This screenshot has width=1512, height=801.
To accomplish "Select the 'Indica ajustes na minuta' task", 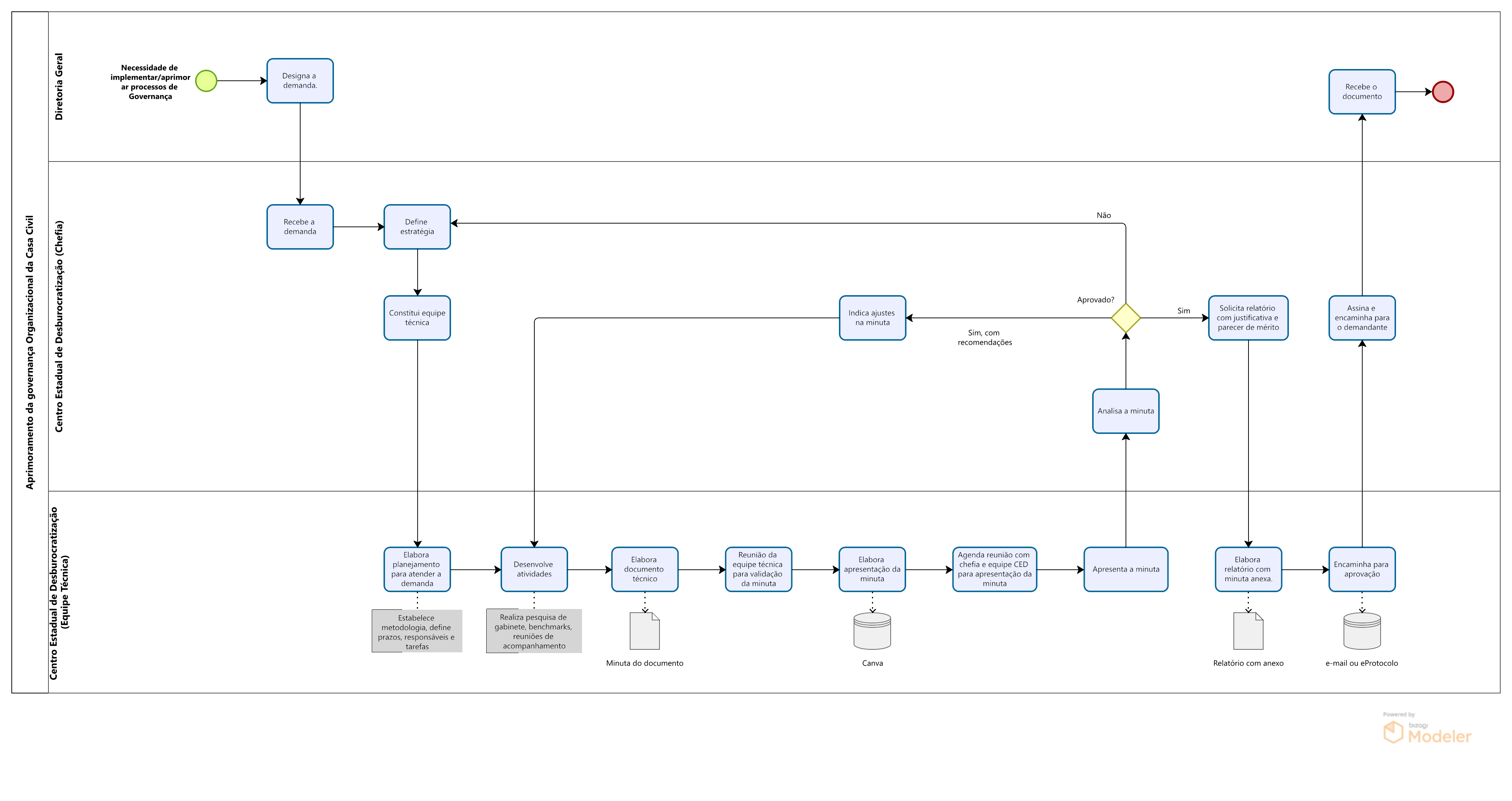I will coord(872,318).
